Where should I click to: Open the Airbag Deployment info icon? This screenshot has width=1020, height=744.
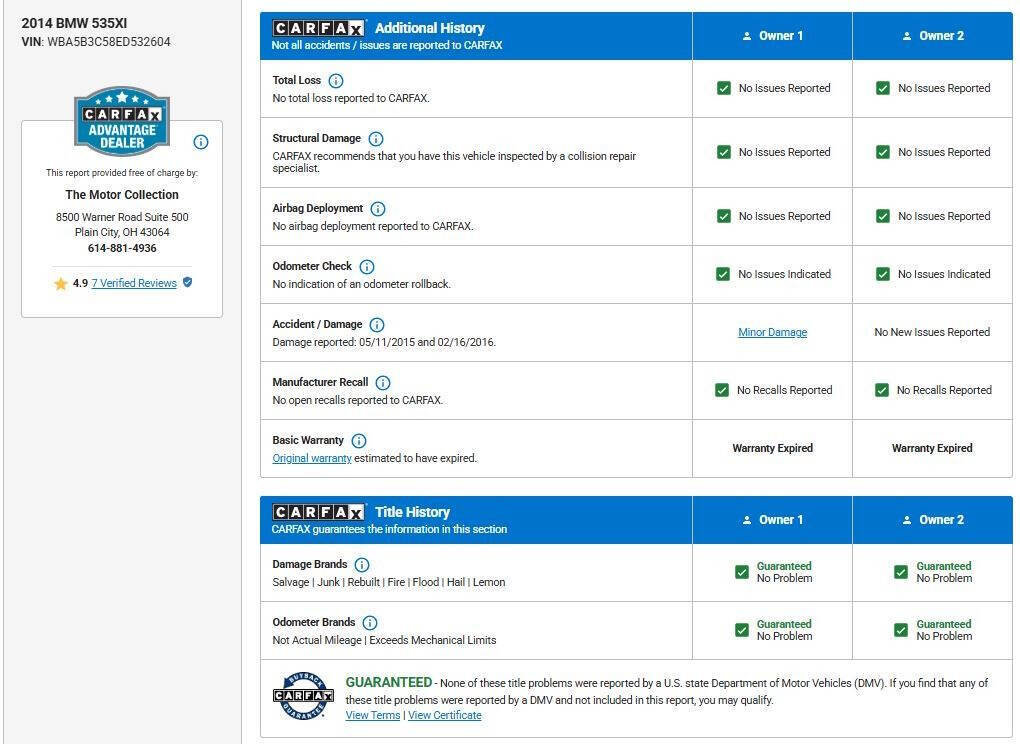tap(378, 209)
